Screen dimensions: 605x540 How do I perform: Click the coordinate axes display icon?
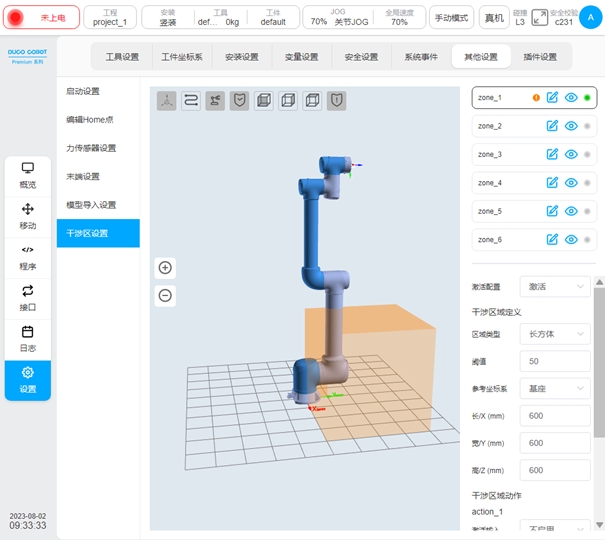click(166, 100)
